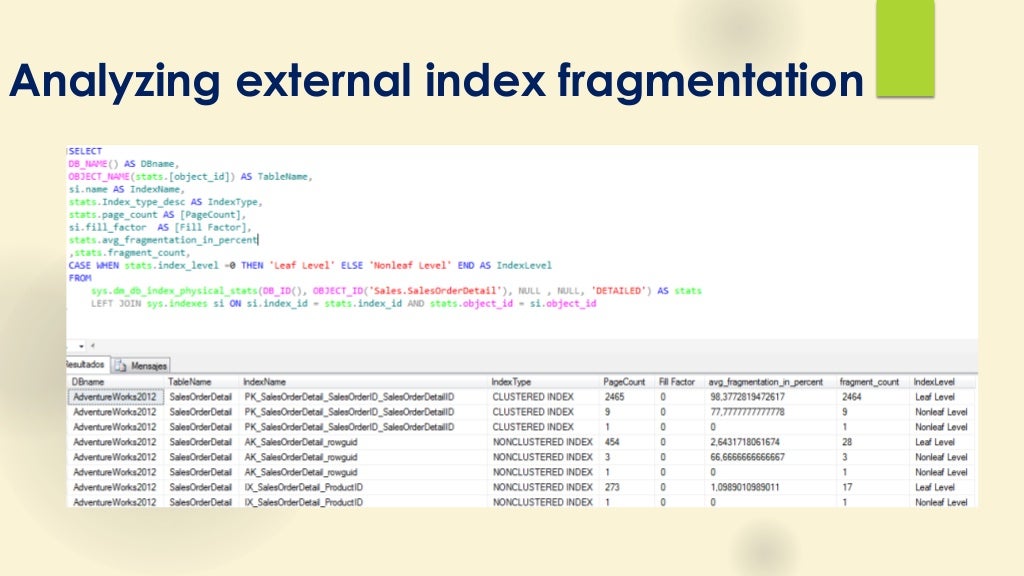This screenshot has width=1024, height=576.
Task: Click the Mensajes tab icon
Action: (121, 366)
